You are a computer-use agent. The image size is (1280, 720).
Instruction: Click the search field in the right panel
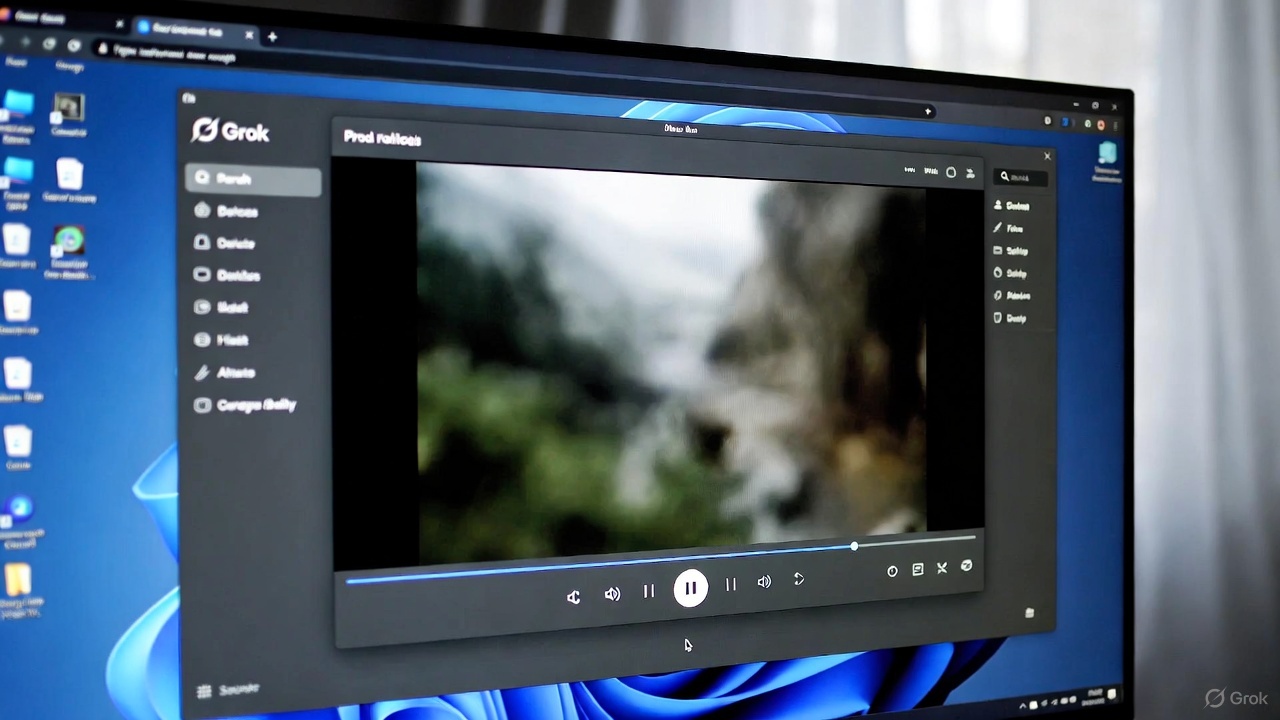1020,176
